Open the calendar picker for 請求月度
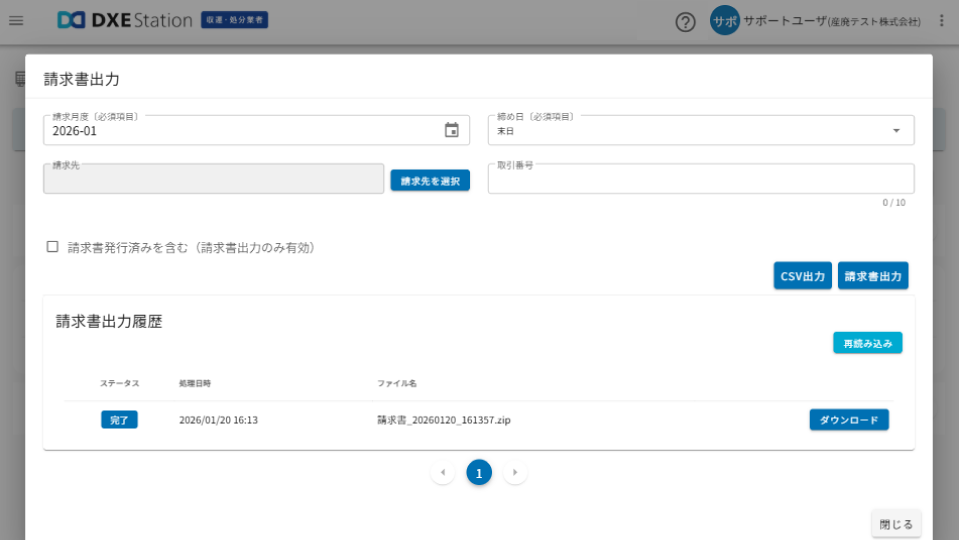Viewport: 960px width, 540px height. pyautogui.click(x=452, y=130)
